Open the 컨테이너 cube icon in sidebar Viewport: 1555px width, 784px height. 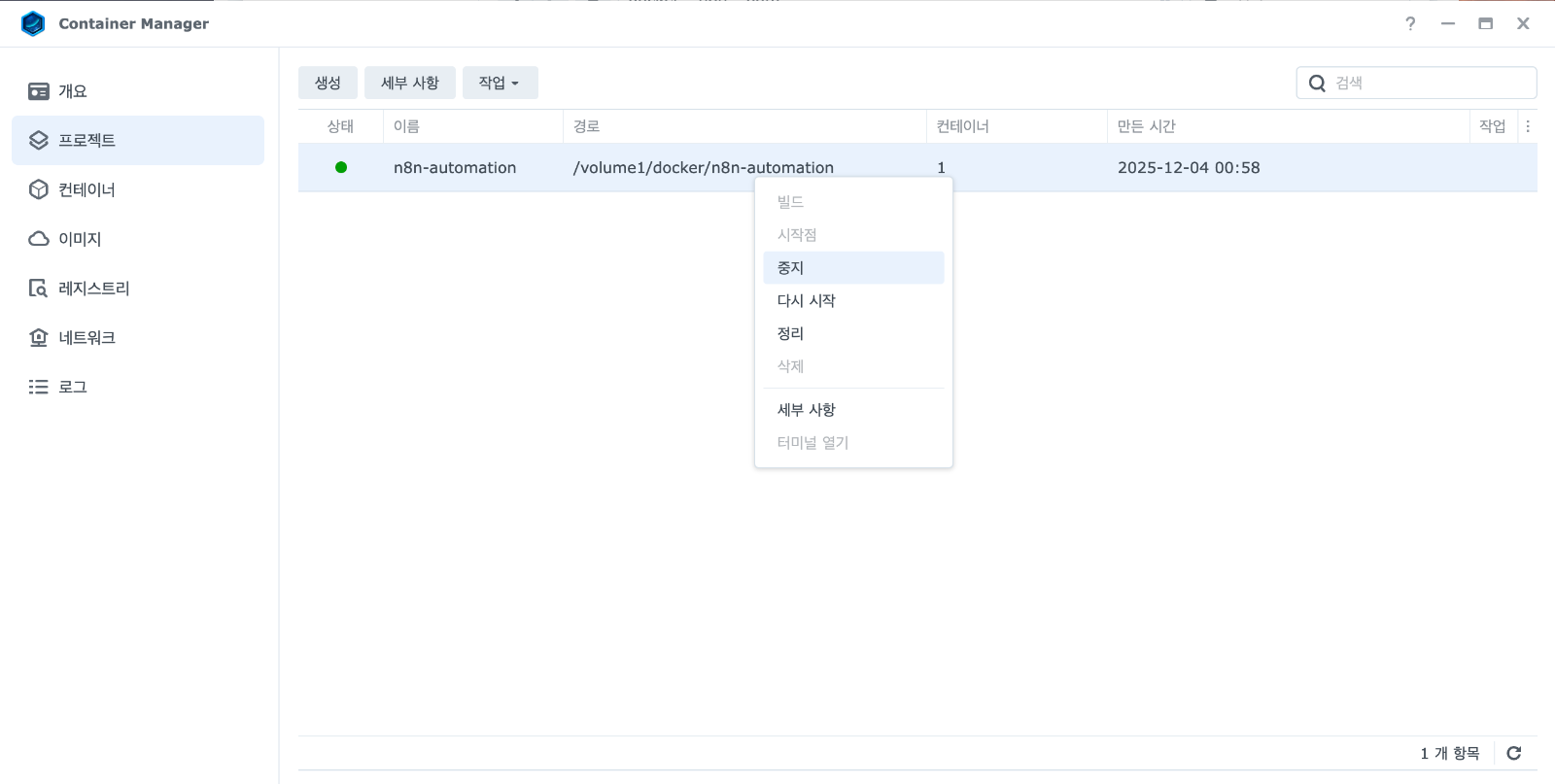(x=39, y=189)
